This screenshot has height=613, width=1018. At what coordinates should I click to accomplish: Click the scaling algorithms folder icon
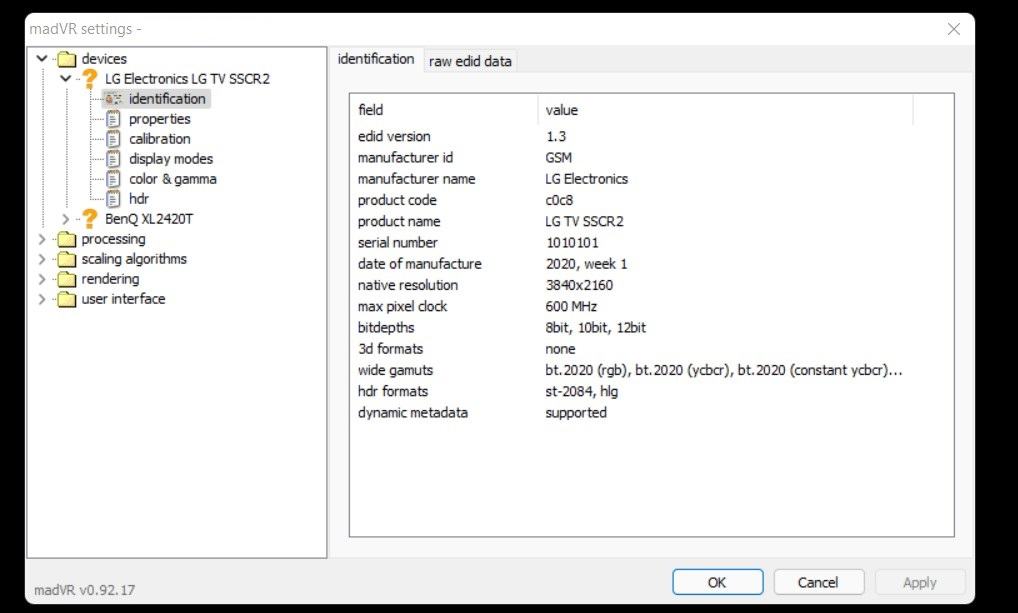click(x=67, y=259)
